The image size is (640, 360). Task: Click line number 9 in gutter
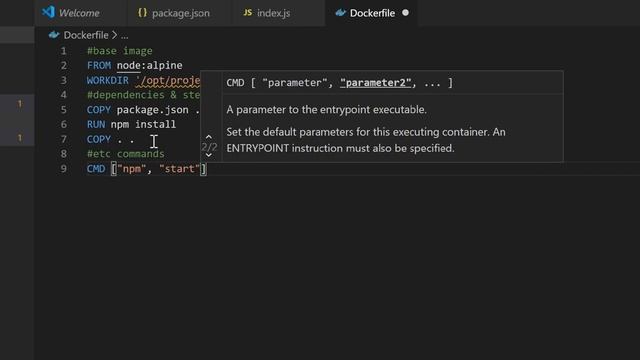coord(63,169)
